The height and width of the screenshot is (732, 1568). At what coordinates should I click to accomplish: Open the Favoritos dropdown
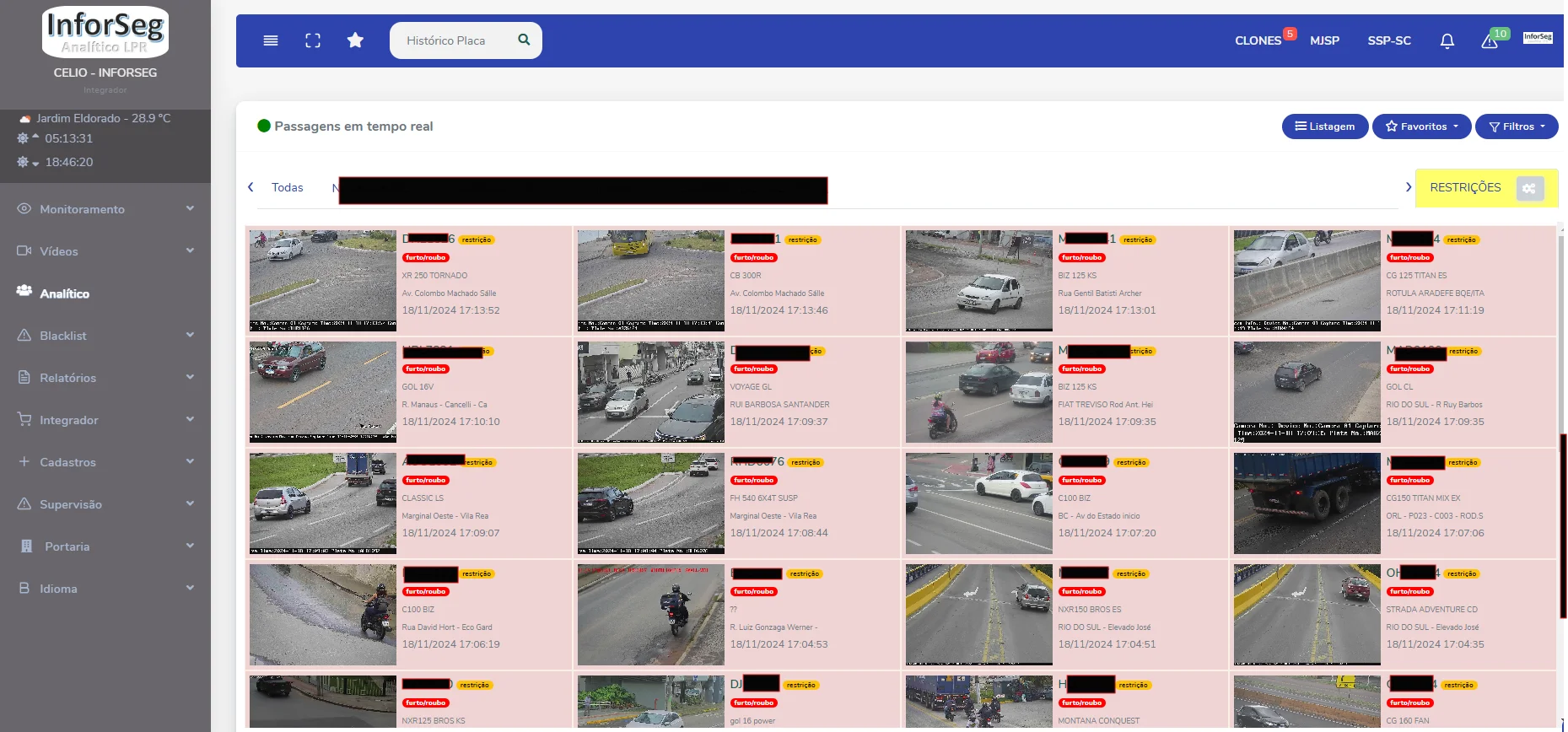(x=1421, y=126)
